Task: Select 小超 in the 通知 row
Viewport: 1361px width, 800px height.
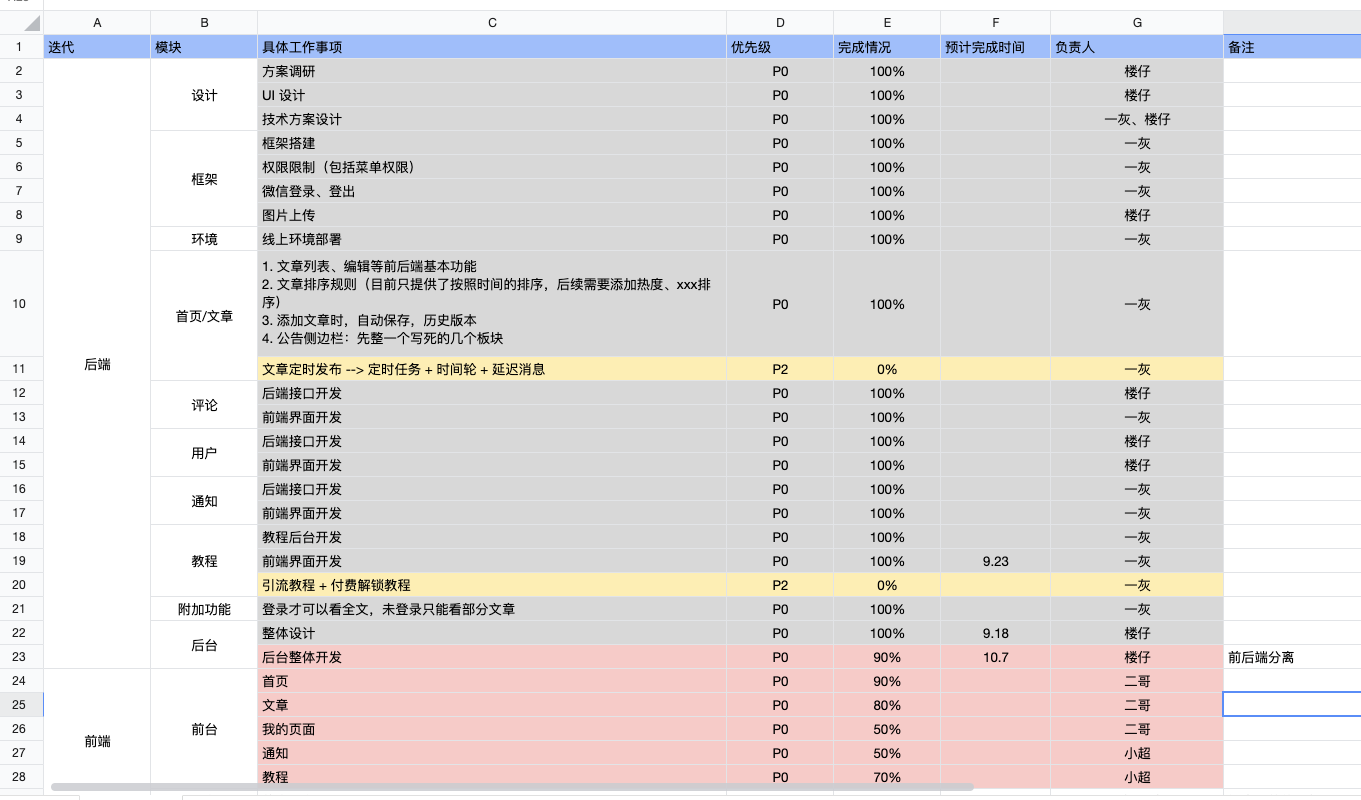Action: 1137,753
